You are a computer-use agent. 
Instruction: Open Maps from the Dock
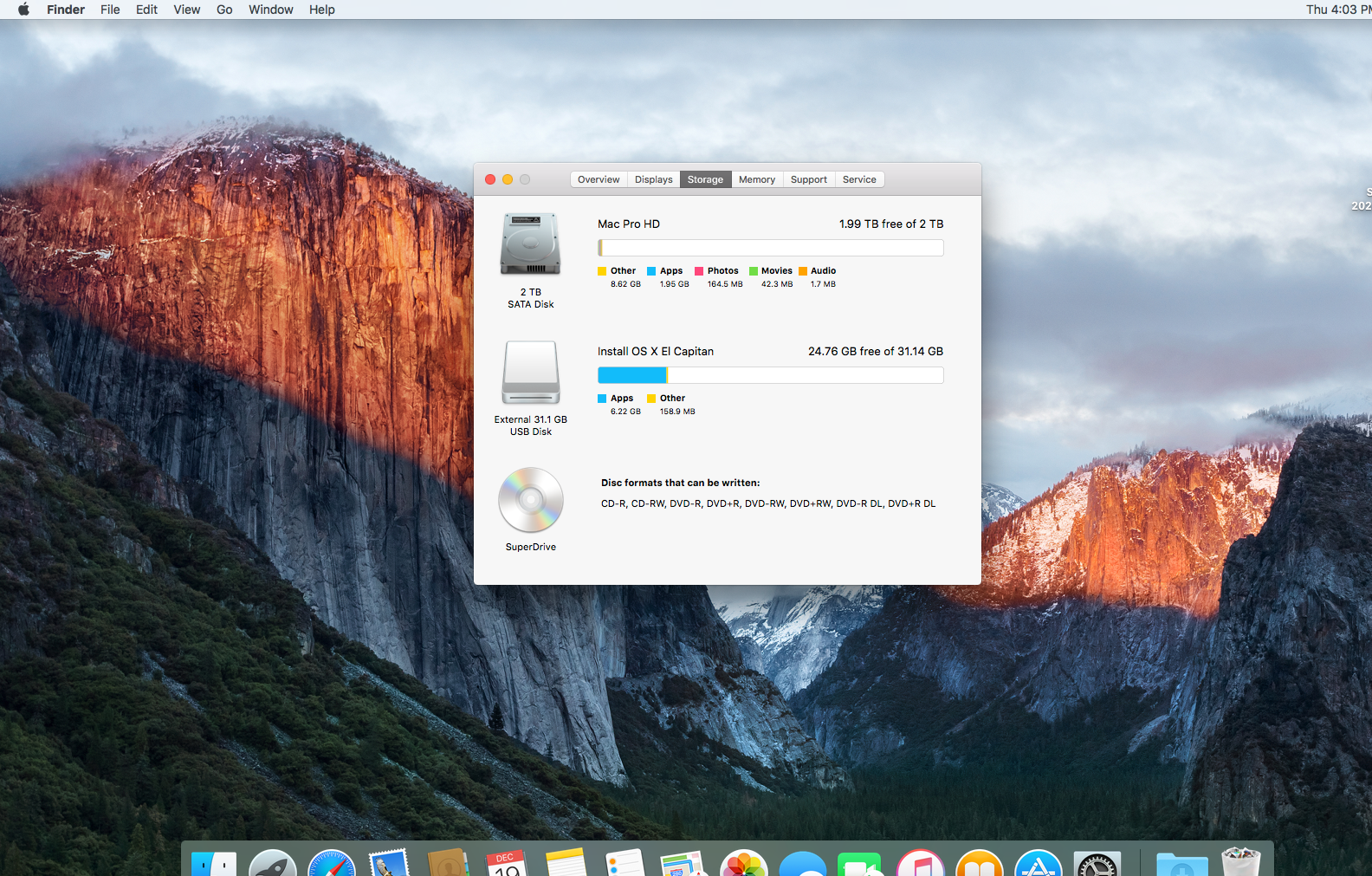[x=684, y=863]
